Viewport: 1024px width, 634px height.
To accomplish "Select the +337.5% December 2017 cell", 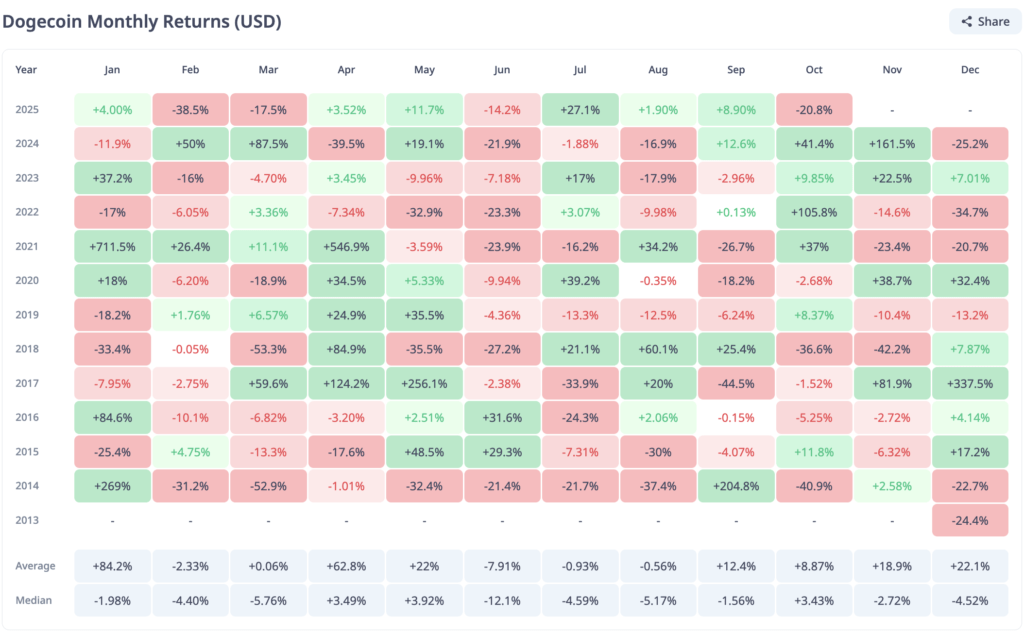I will pyautogui.click(x=969, y=382).
